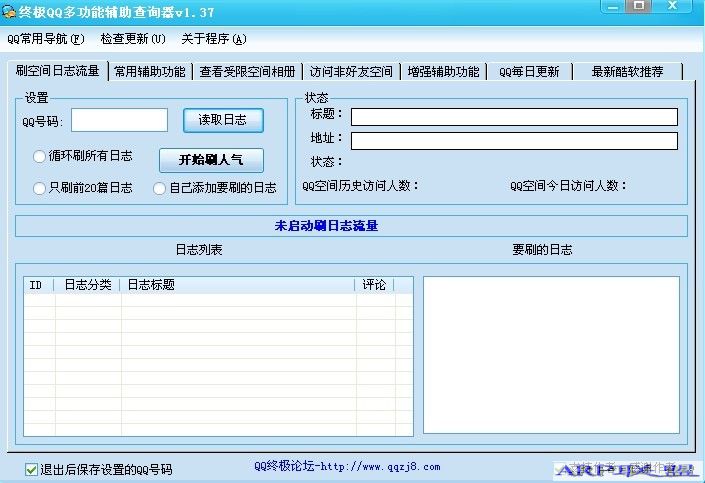Switch to the QQ每日更新 tab
705x483 pixels.
point(529,72)
